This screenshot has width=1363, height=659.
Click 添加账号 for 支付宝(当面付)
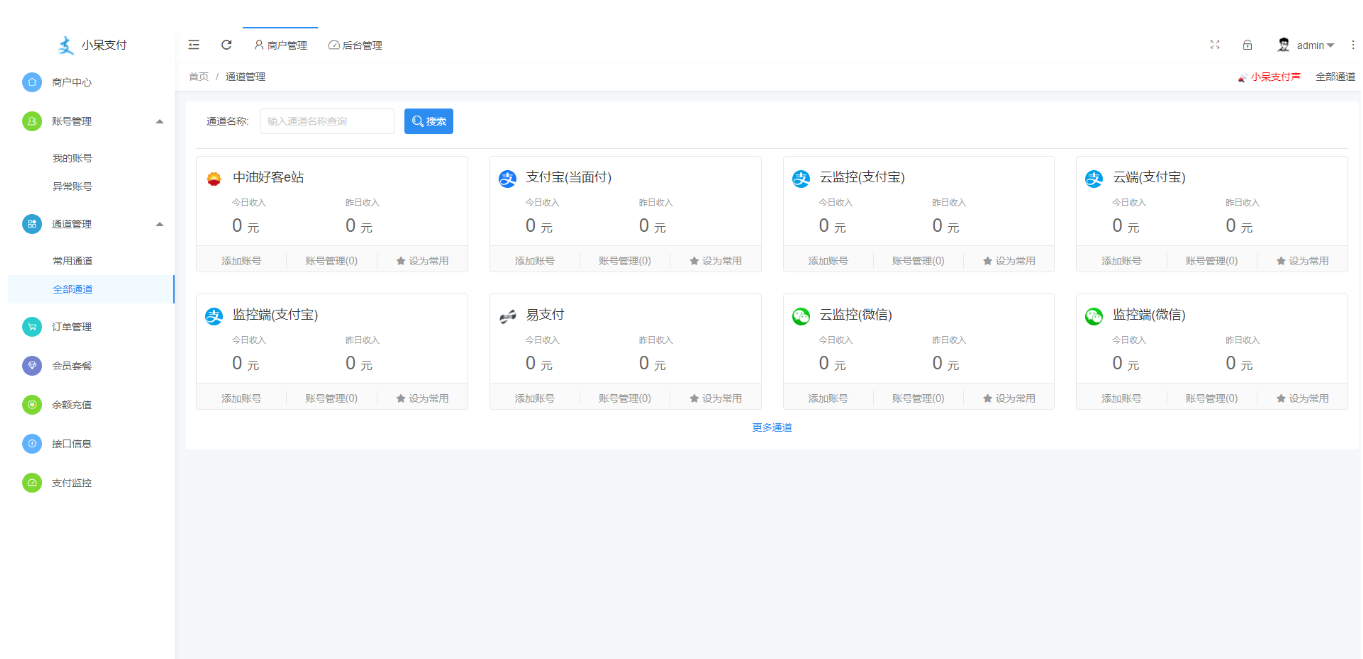(535, 261)
